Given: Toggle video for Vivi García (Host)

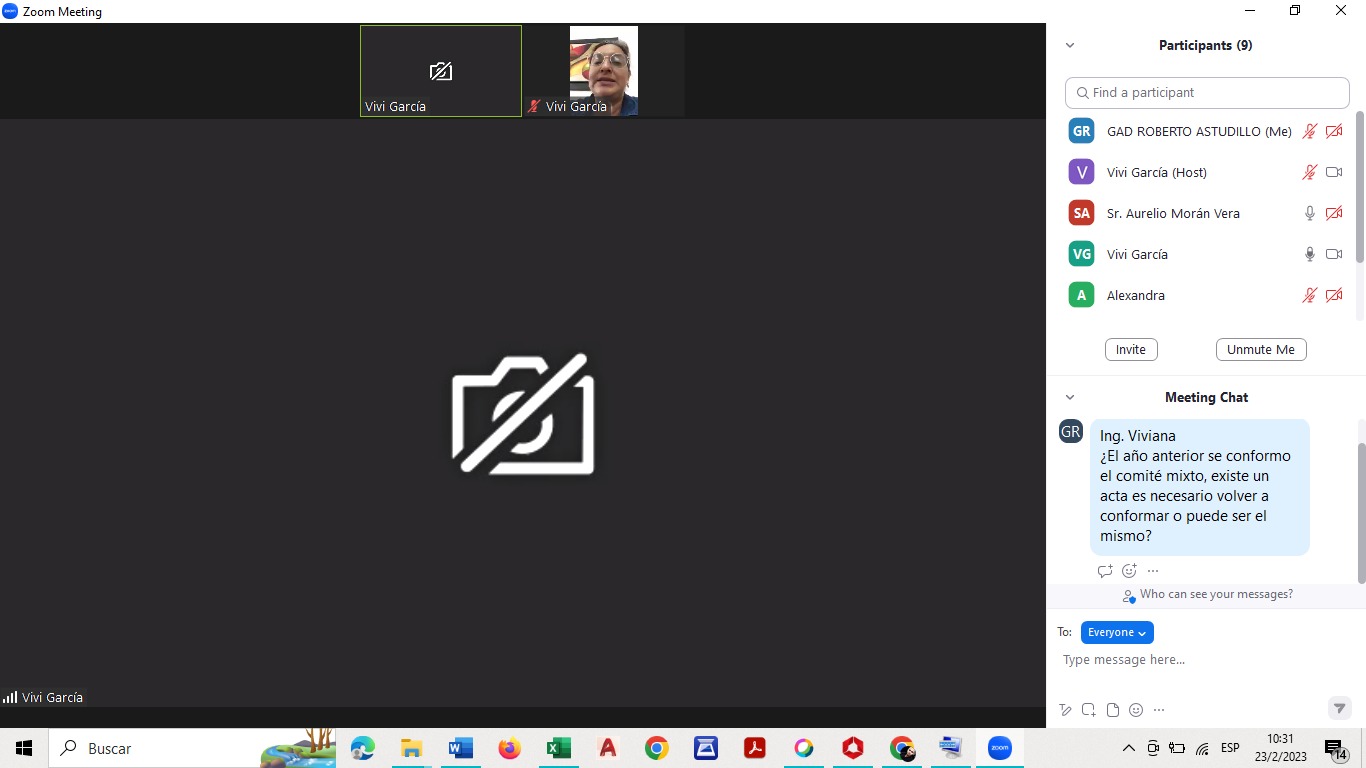Looking at the screenshot, I should (x=1334, y=172).
